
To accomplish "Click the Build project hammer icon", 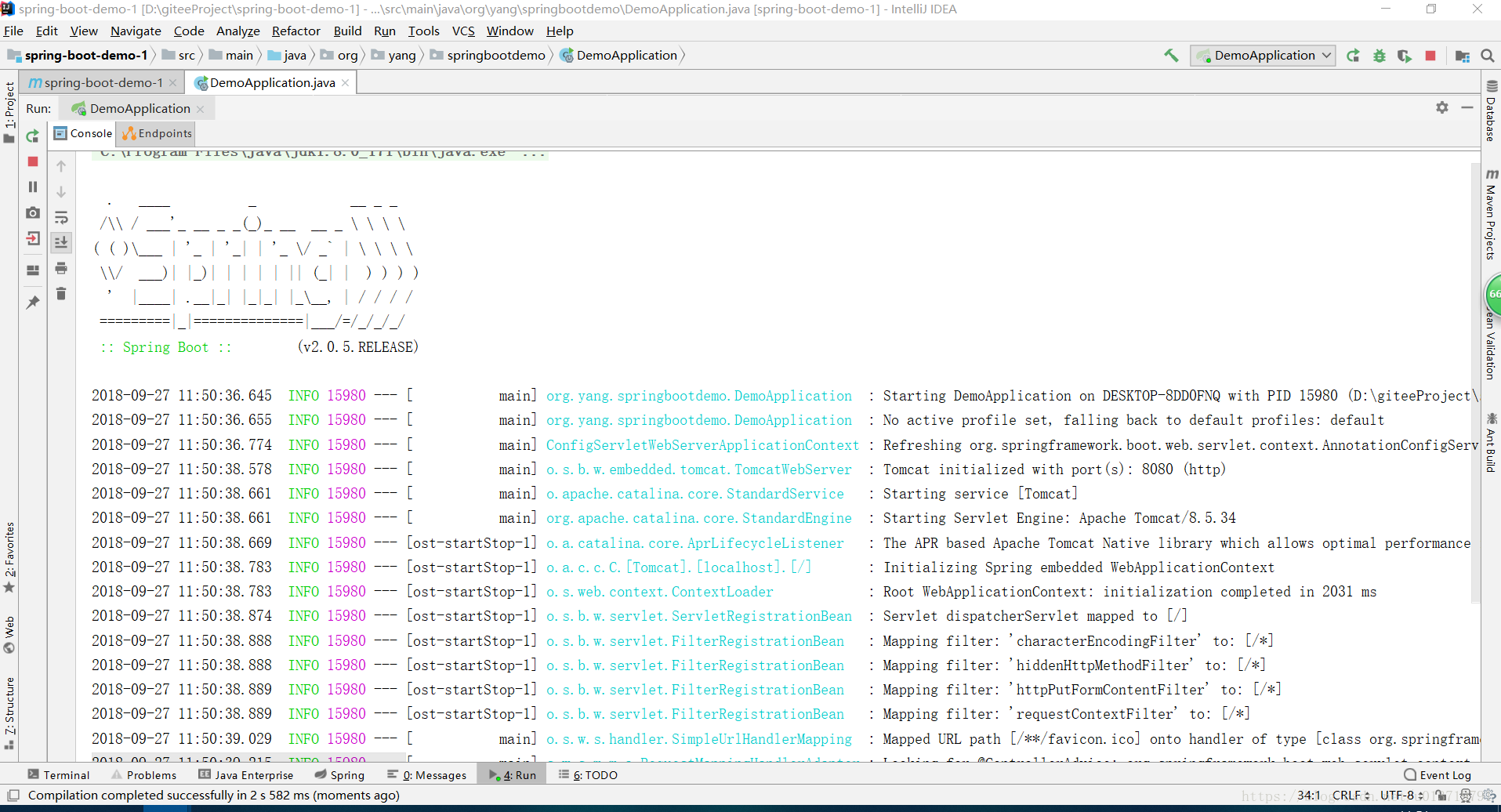I will coord(1171,55).
